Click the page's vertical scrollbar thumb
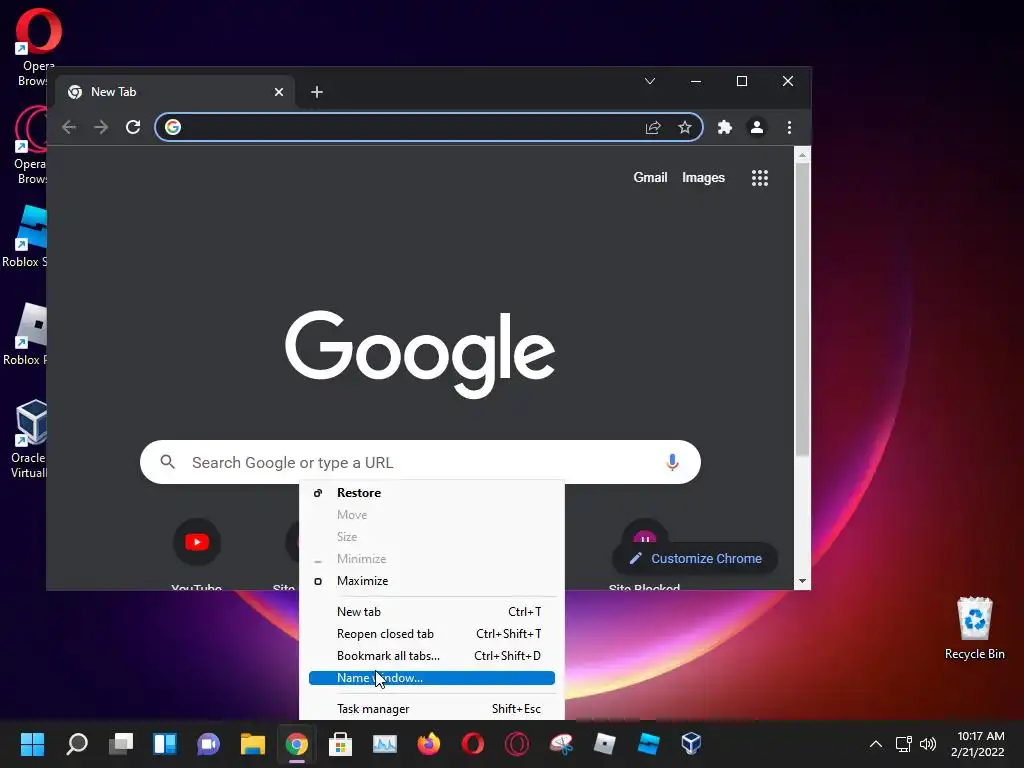1024x768 pixels. coord(802,310)
